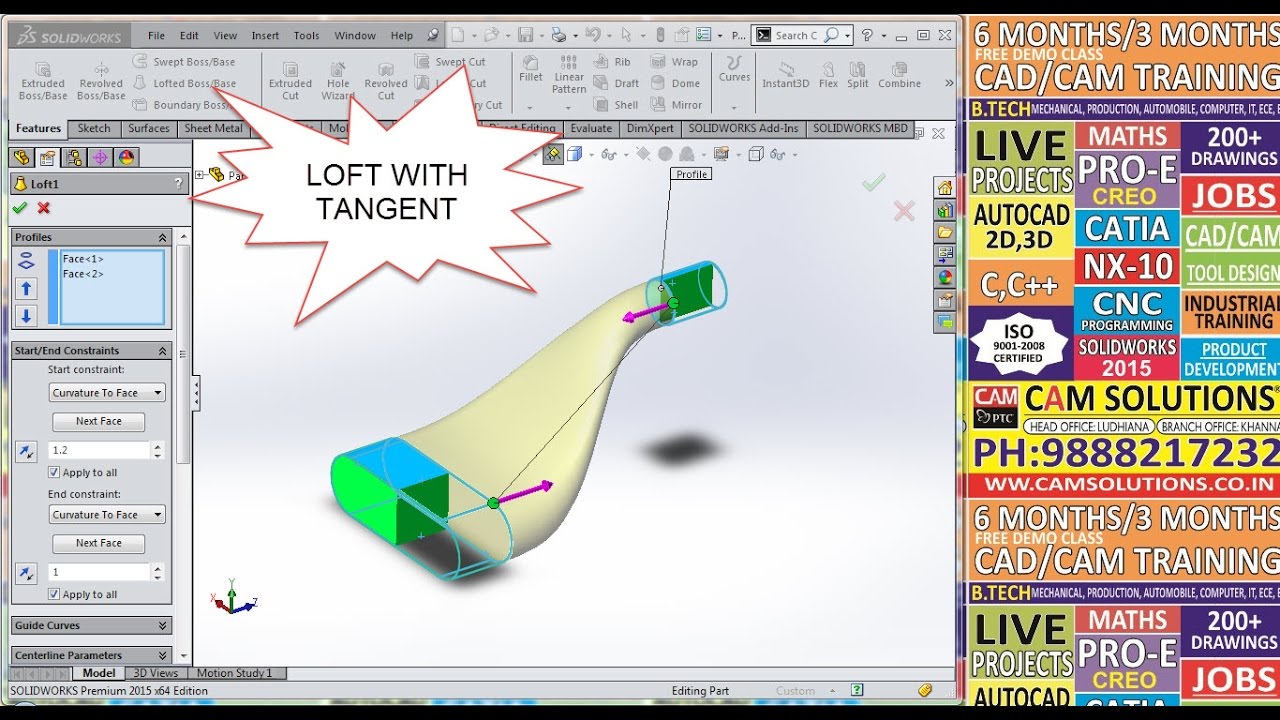Collapse the Start/End Constraints section
The width and height of the screenshot is (1280, 720).
pos(162,351)
